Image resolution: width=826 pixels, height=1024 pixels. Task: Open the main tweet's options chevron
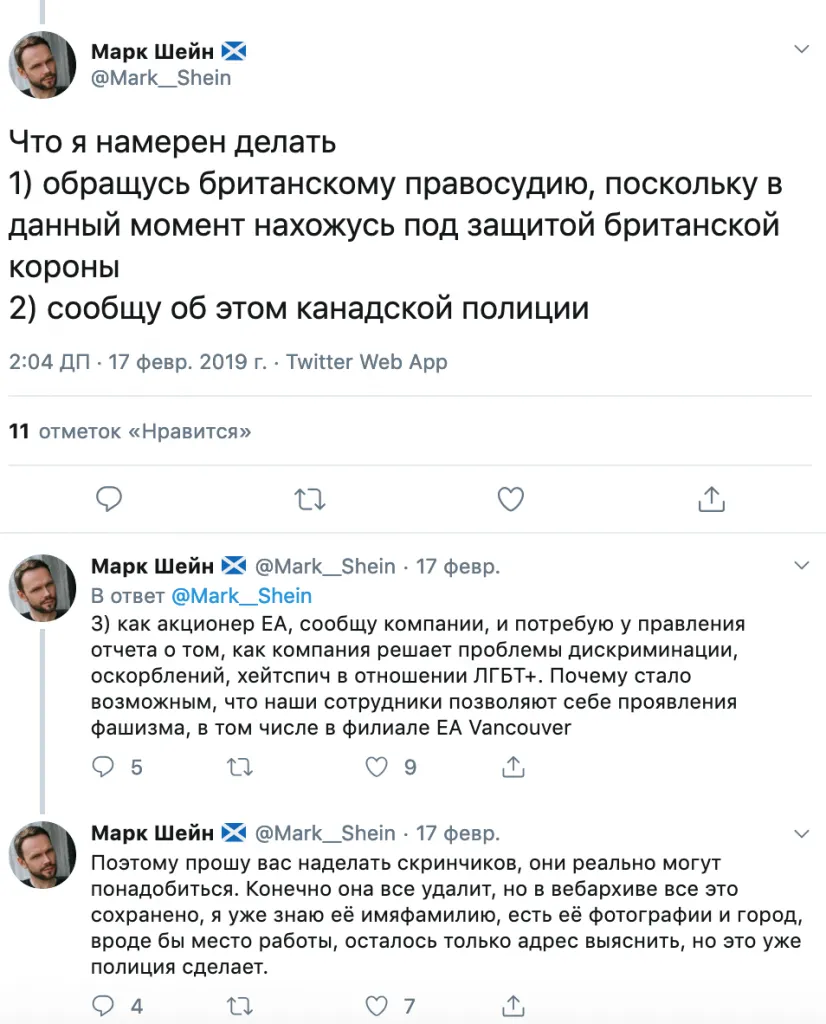point(801,49)
